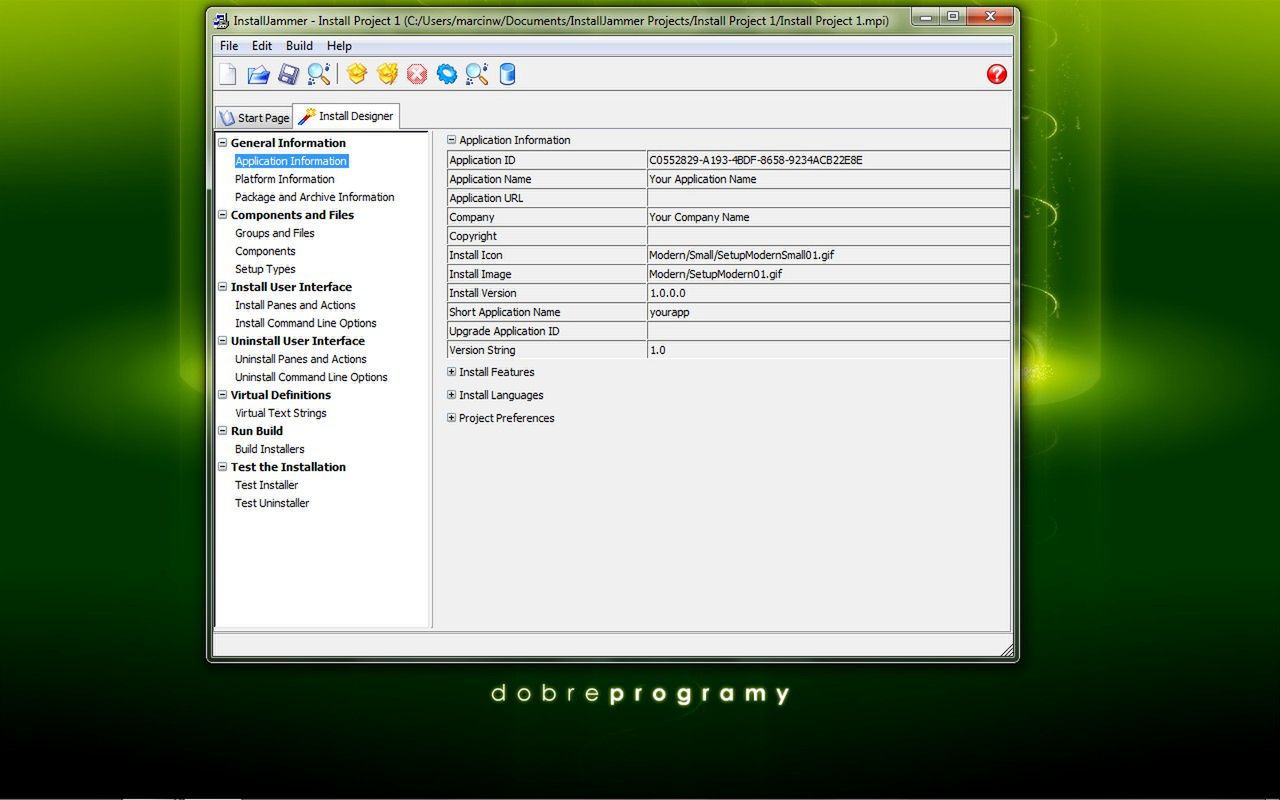The image size is (1280, 800).
Task: Open the Build menu
Action: (298, 45)
